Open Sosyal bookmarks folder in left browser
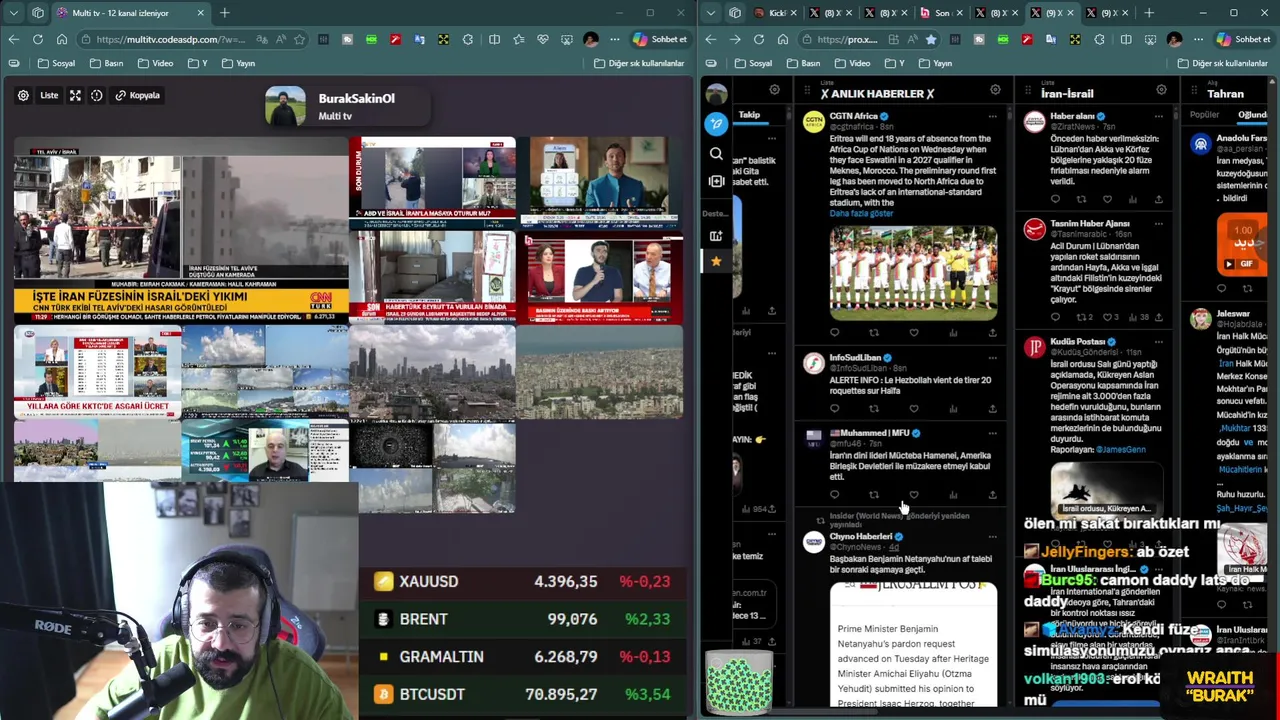The height and width of the screenshot is (720, 1280). pos(56,63)
